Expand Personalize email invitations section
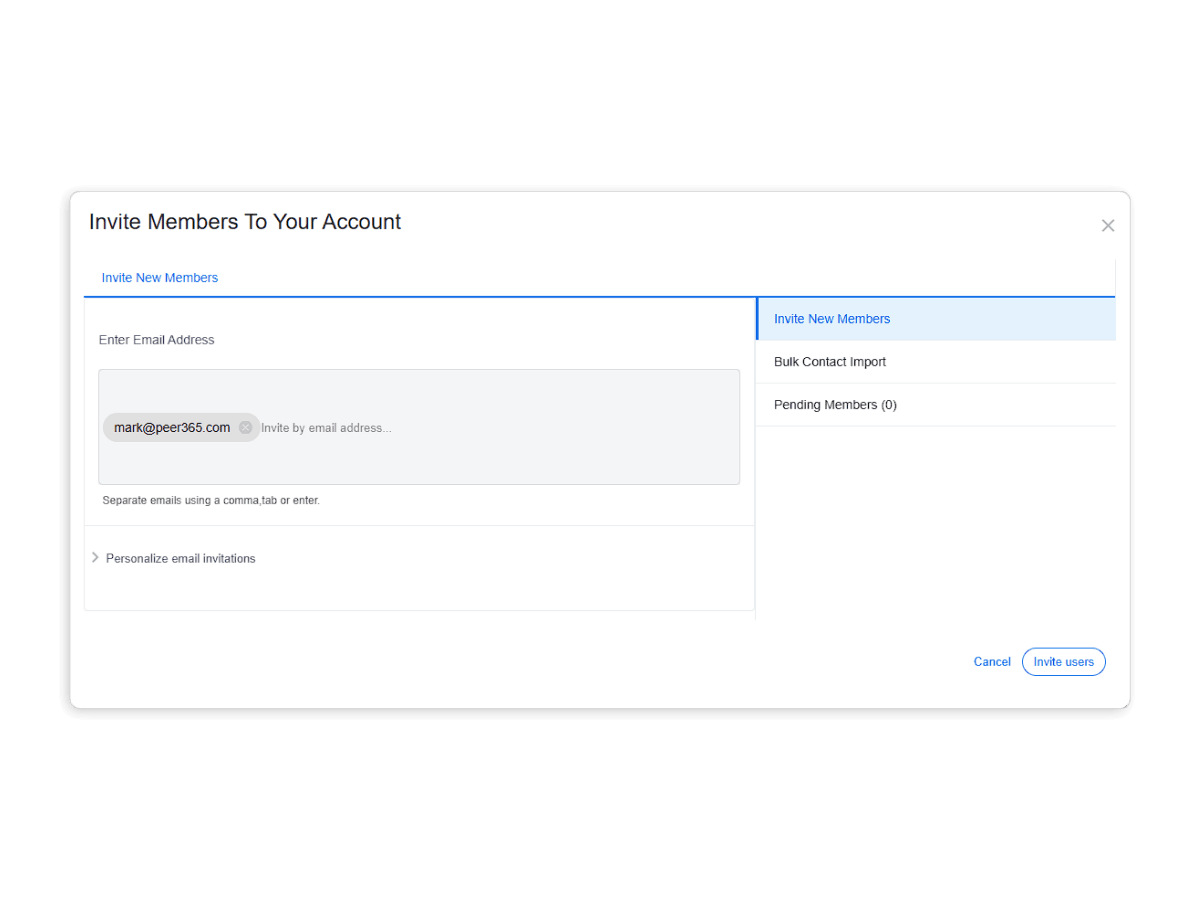This screenshot has height=900, width=1200. click(173, 558)
